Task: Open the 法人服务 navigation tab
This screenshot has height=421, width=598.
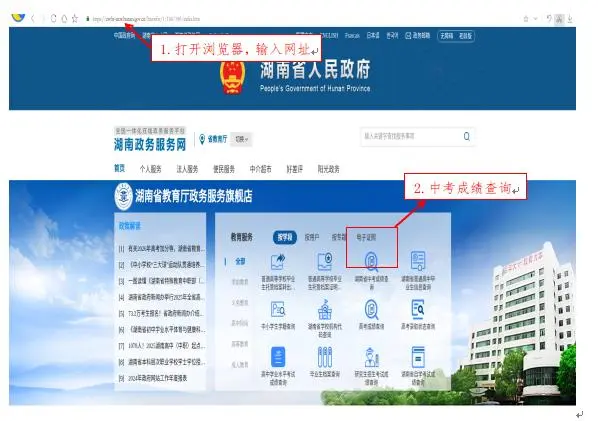Action: (x=187, y=169)
